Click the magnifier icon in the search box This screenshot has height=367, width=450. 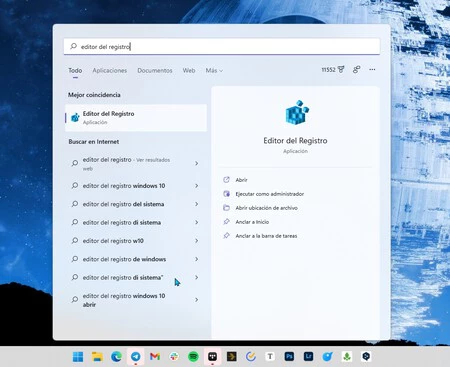click(73, 46)
